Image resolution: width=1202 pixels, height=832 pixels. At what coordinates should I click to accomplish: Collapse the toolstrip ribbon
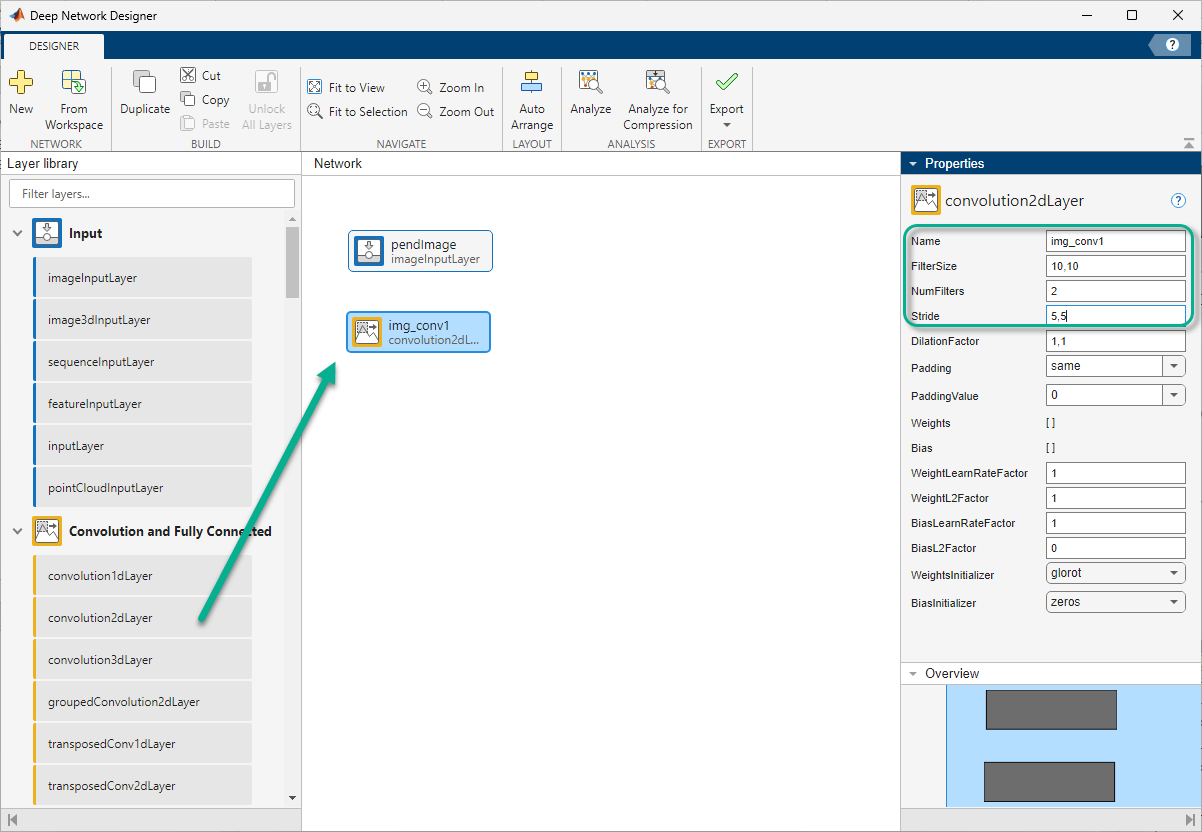click(x=1188, y=144)
